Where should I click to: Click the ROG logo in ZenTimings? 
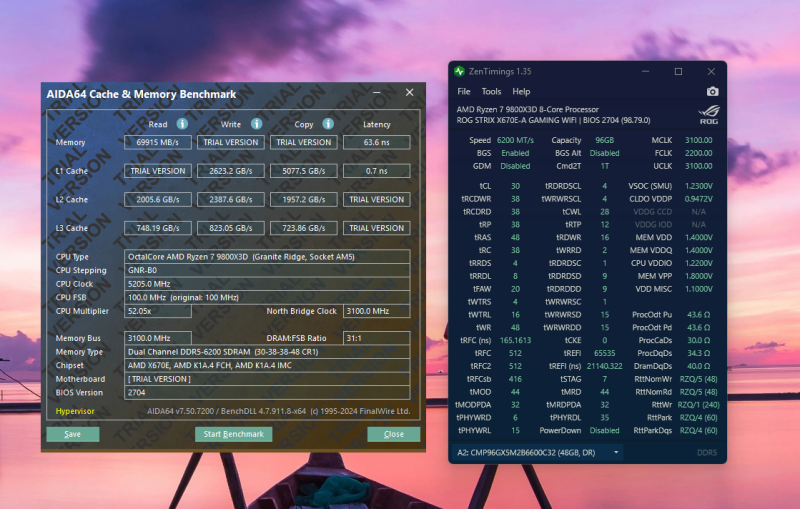pos(709,114)
